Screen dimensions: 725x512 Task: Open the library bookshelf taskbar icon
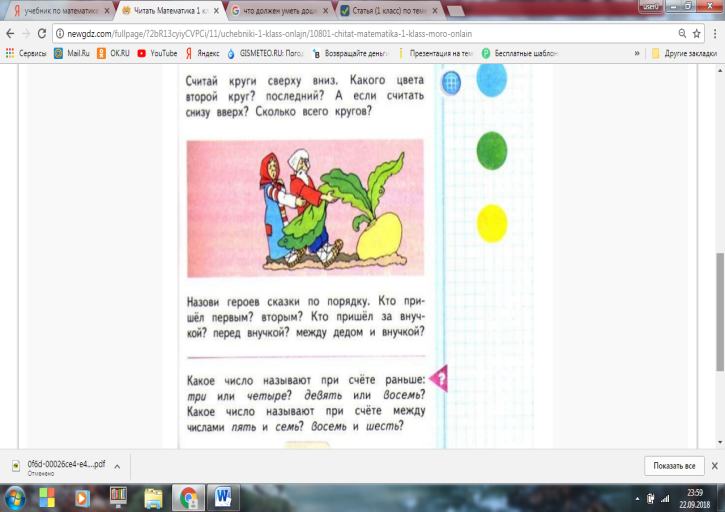[118, 498]
